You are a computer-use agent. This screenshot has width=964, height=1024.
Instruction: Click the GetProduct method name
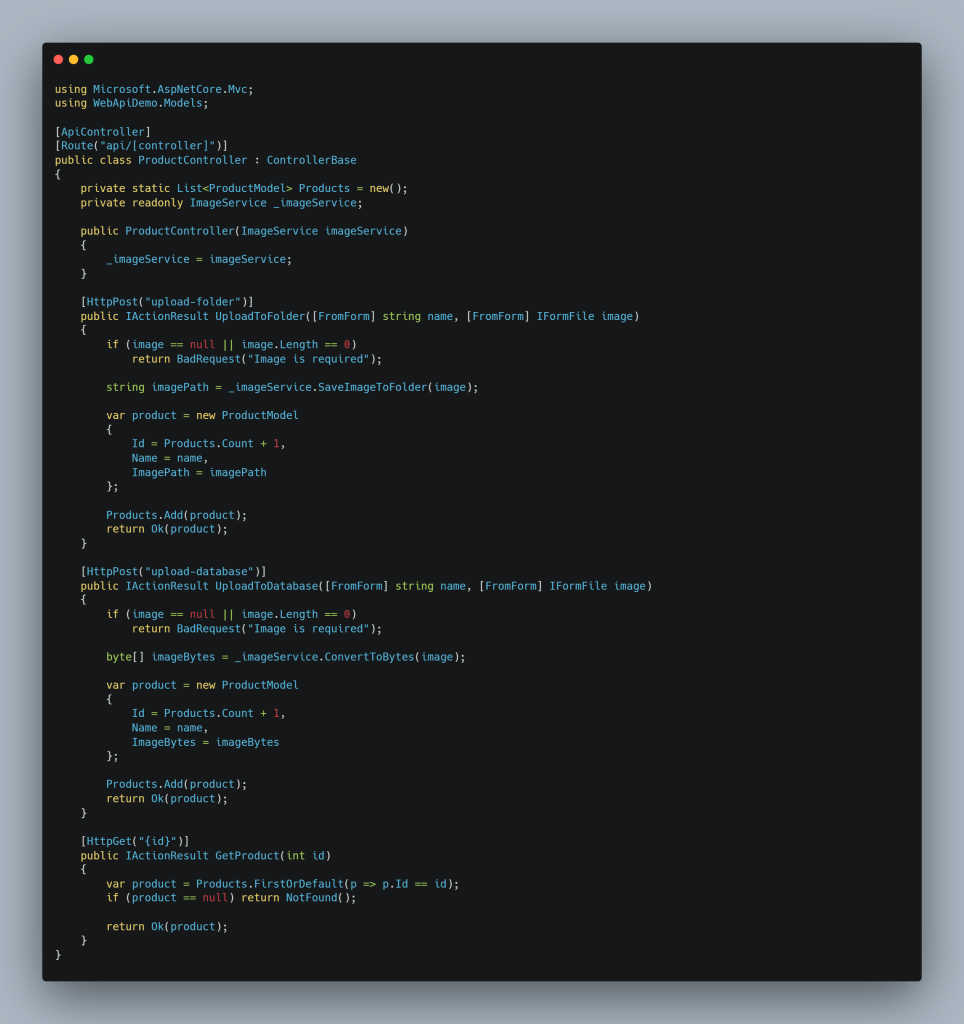point(247,856)
